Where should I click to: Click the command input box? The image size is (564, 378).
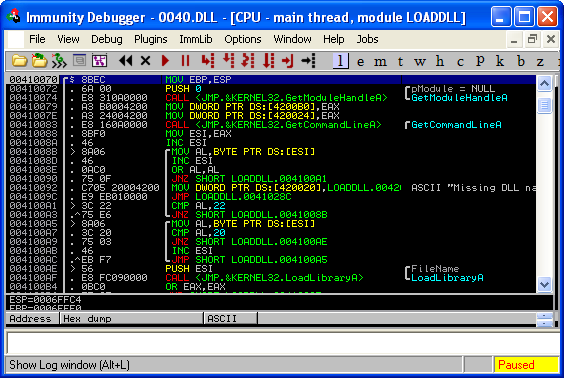(282, 343)
